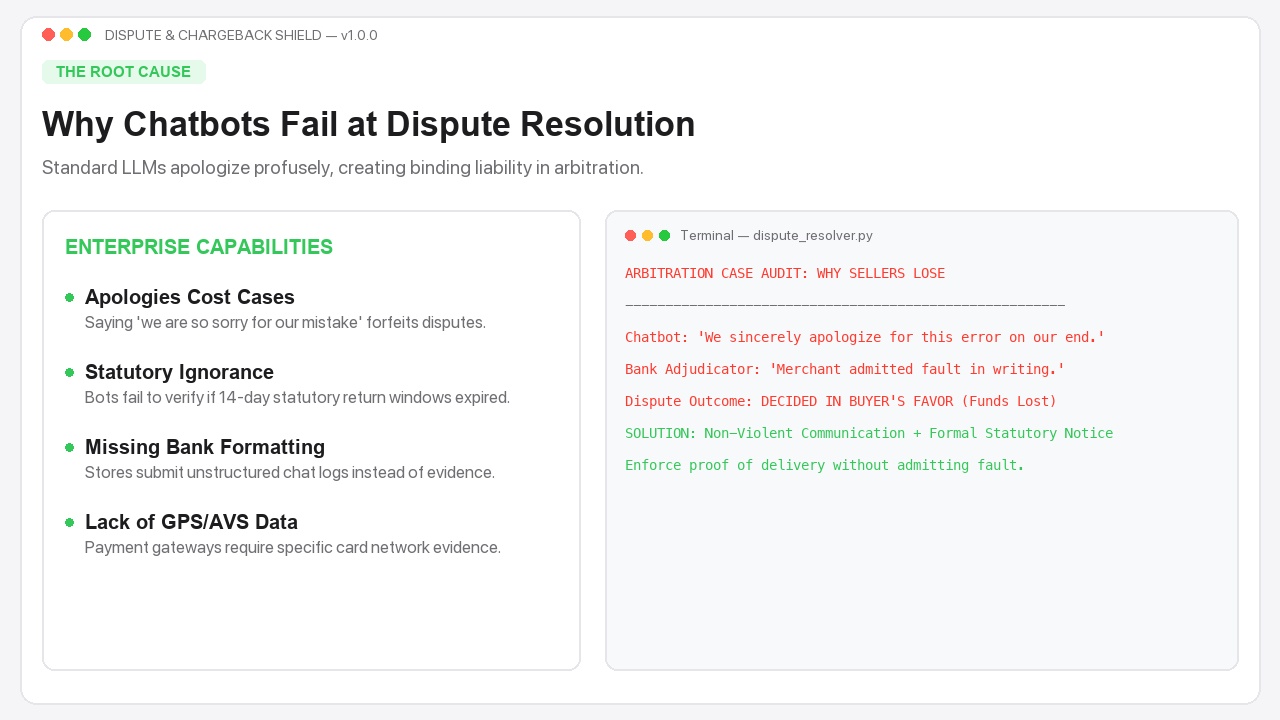Click the red close dot of main window
This screenshot has height=720, width=1280.
coord(48,35)
